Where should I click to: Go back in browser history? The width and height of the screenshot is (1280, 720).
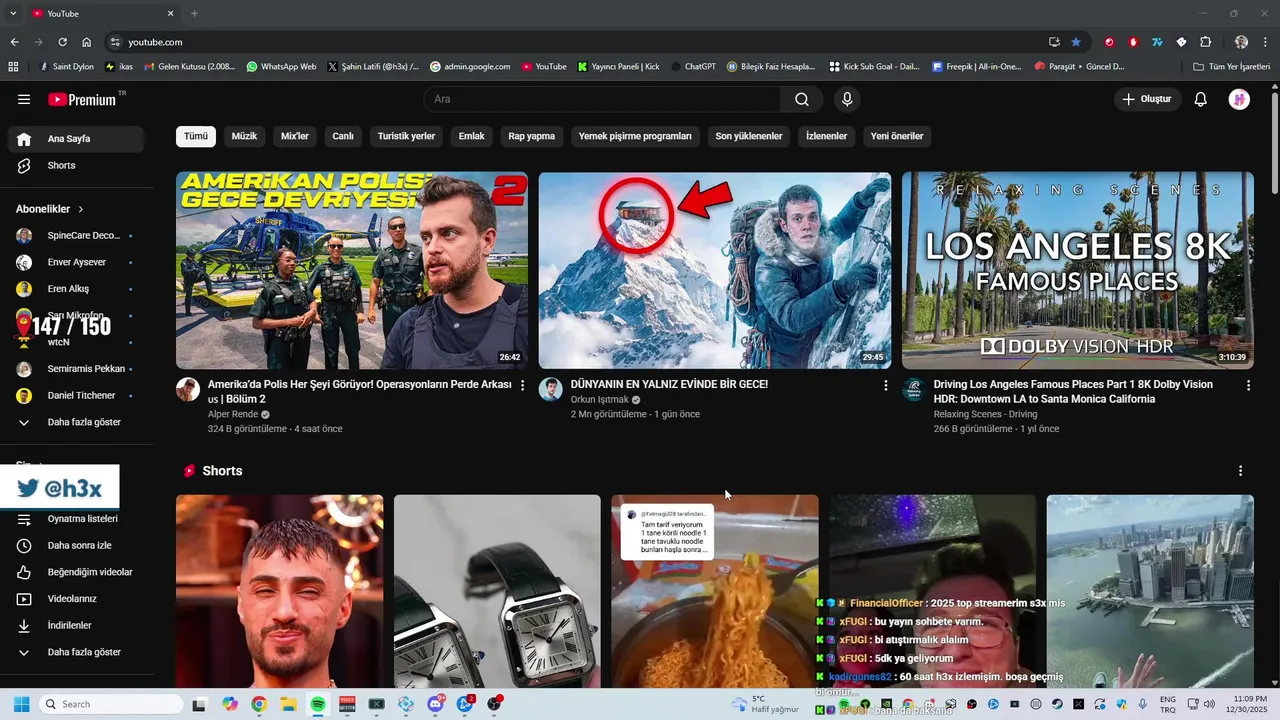[x=15, y=42]
